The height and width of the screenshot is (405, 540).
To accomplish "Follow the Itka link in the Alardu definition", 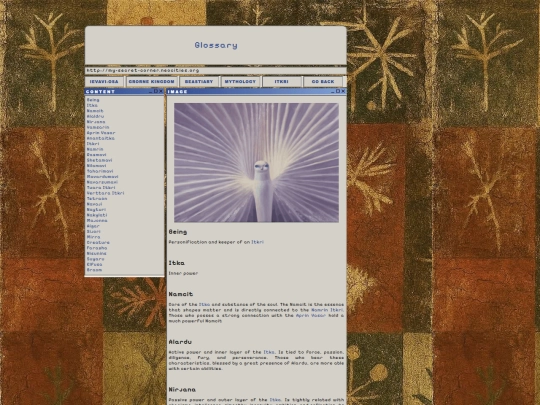I will pos(269,352).
